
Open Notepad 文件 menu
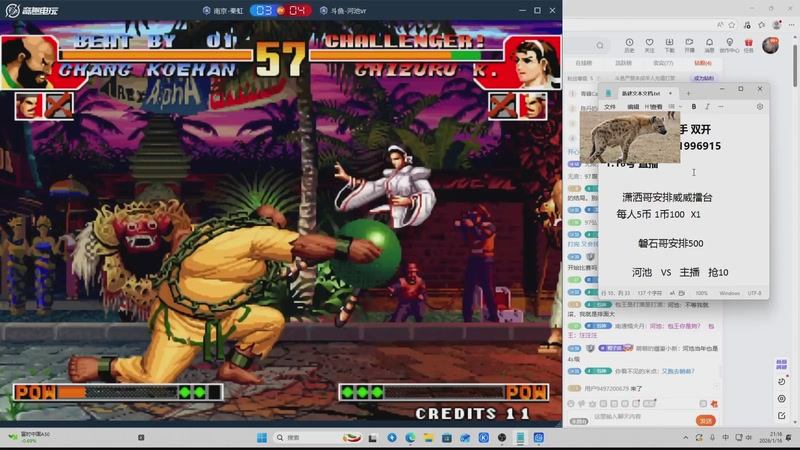tap(610, 107)
